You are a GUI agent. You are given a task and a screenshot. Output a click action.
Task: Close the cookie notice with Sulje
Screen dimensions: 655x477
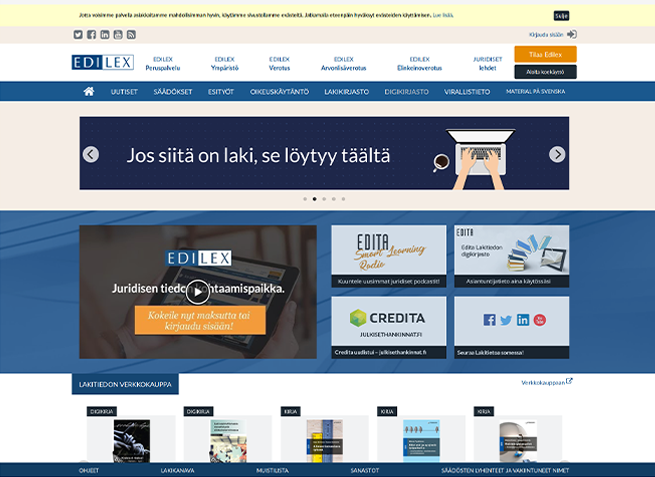point(561,16)
